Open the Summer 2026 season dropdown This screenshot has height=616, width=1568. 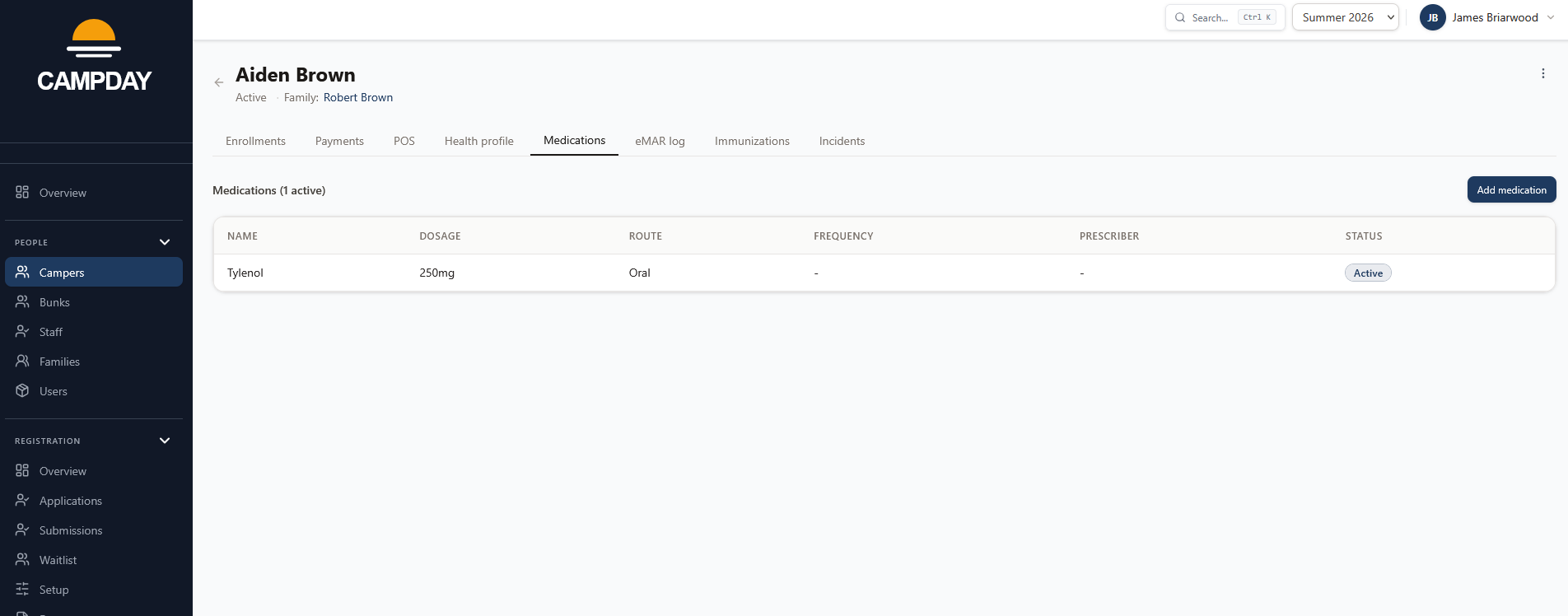(1346, 17)
